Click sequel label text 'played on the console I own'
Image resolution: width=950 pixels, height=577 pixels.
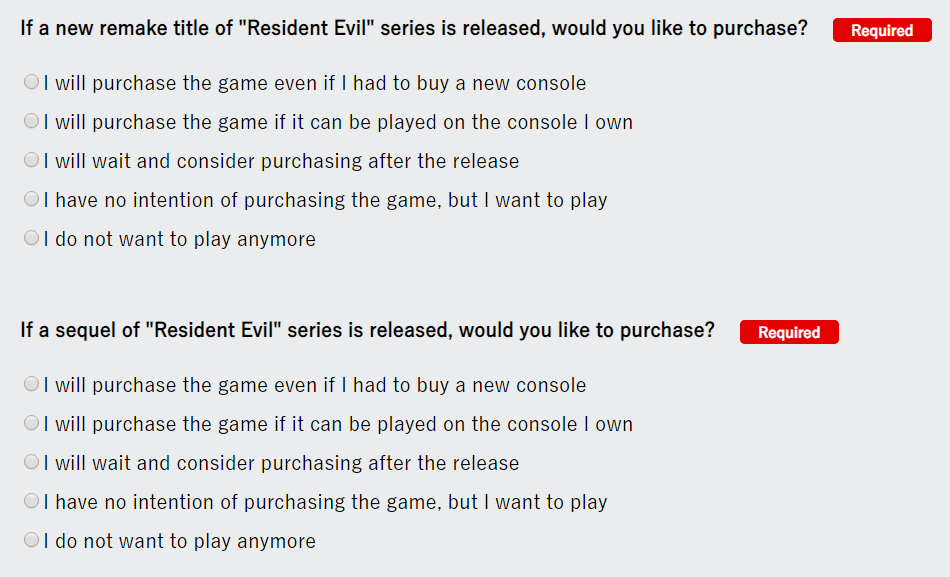point(505,424)
